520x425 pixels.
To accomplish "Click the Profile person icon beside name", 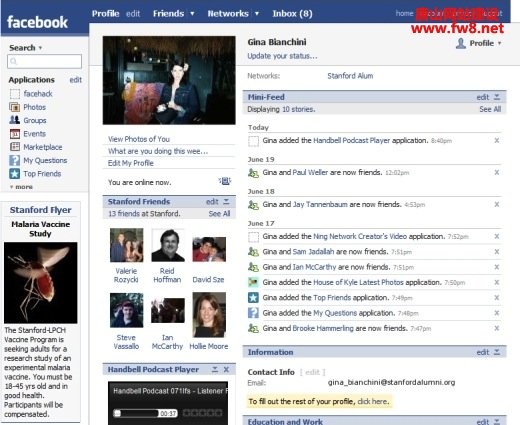I will click(x=461, y=43).
